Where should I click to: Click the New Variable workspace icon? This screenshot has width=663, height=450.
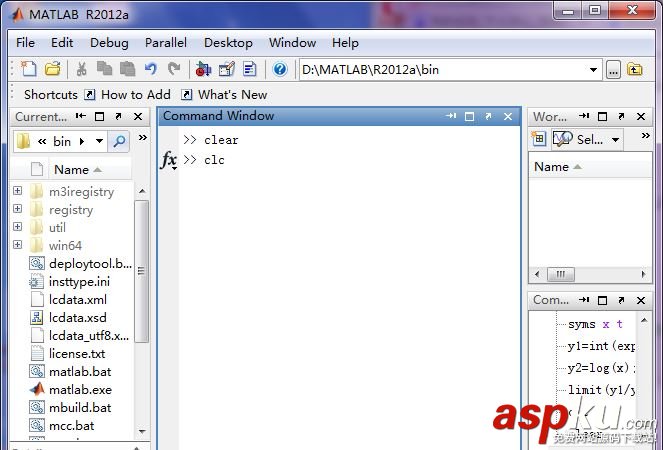point(539,139)
